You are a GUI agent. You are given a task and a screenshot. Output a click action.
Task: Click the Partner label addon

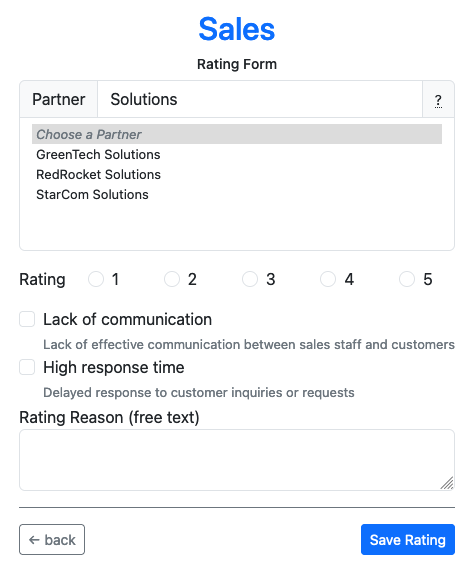[x=59, y=100]
